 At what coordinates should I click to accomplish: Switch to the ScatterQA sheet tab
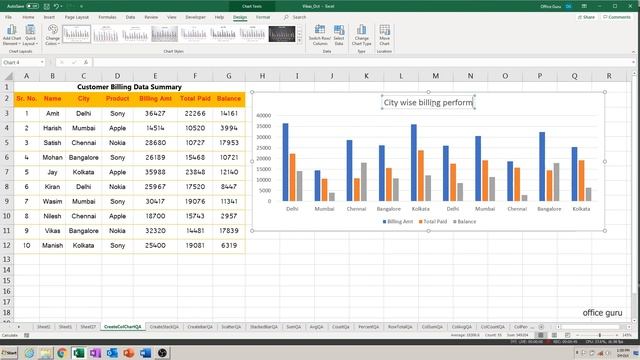[231, 327]
